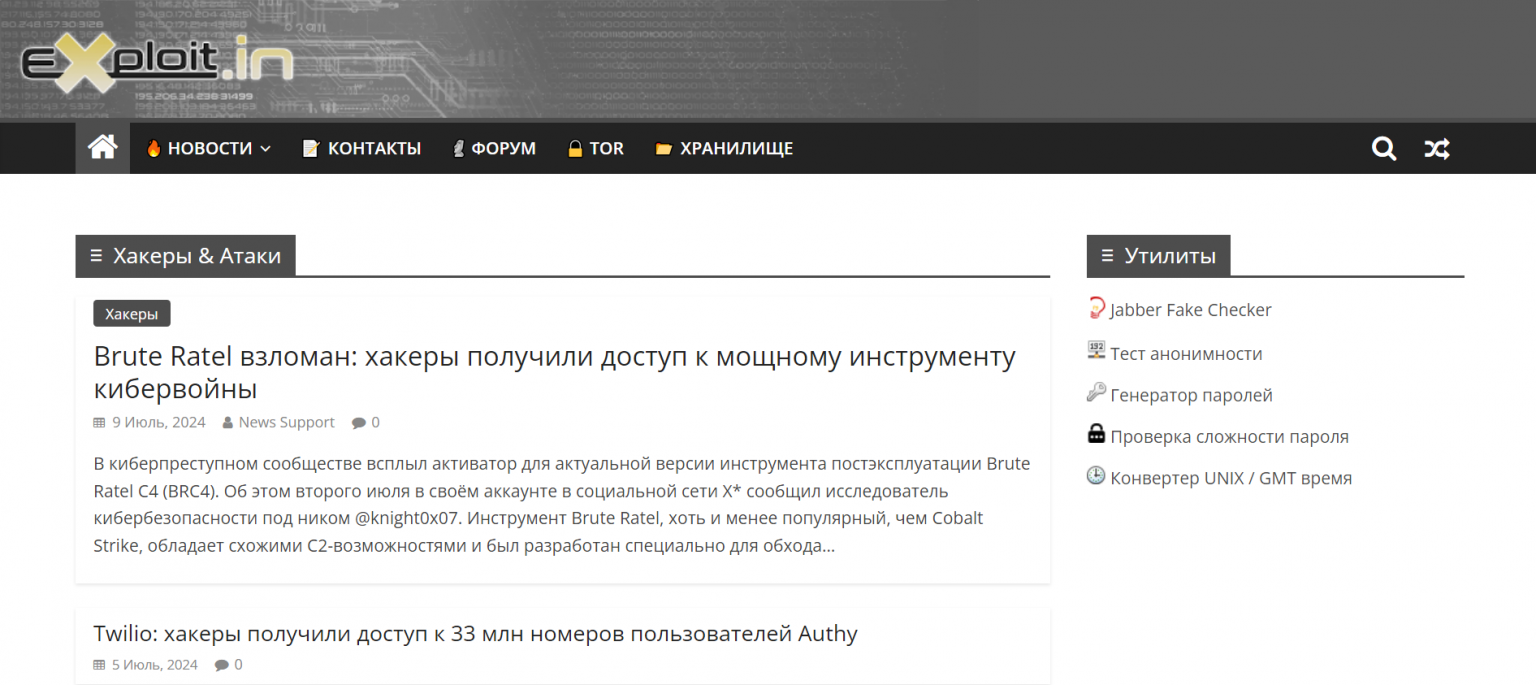Open the site search via the magnifier icon

pyautogui.click(x=1384, y=148)
